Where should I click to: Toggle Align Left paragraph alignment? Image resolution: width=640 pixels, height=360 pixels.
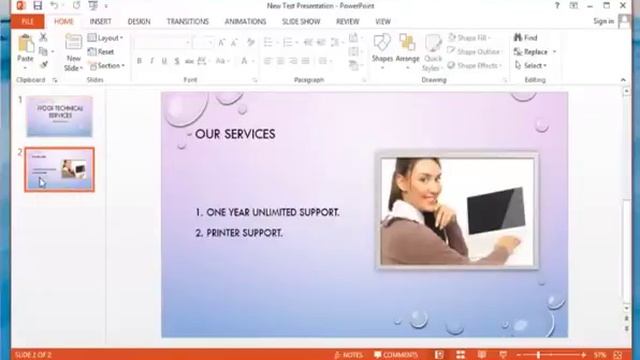[267, 61]
